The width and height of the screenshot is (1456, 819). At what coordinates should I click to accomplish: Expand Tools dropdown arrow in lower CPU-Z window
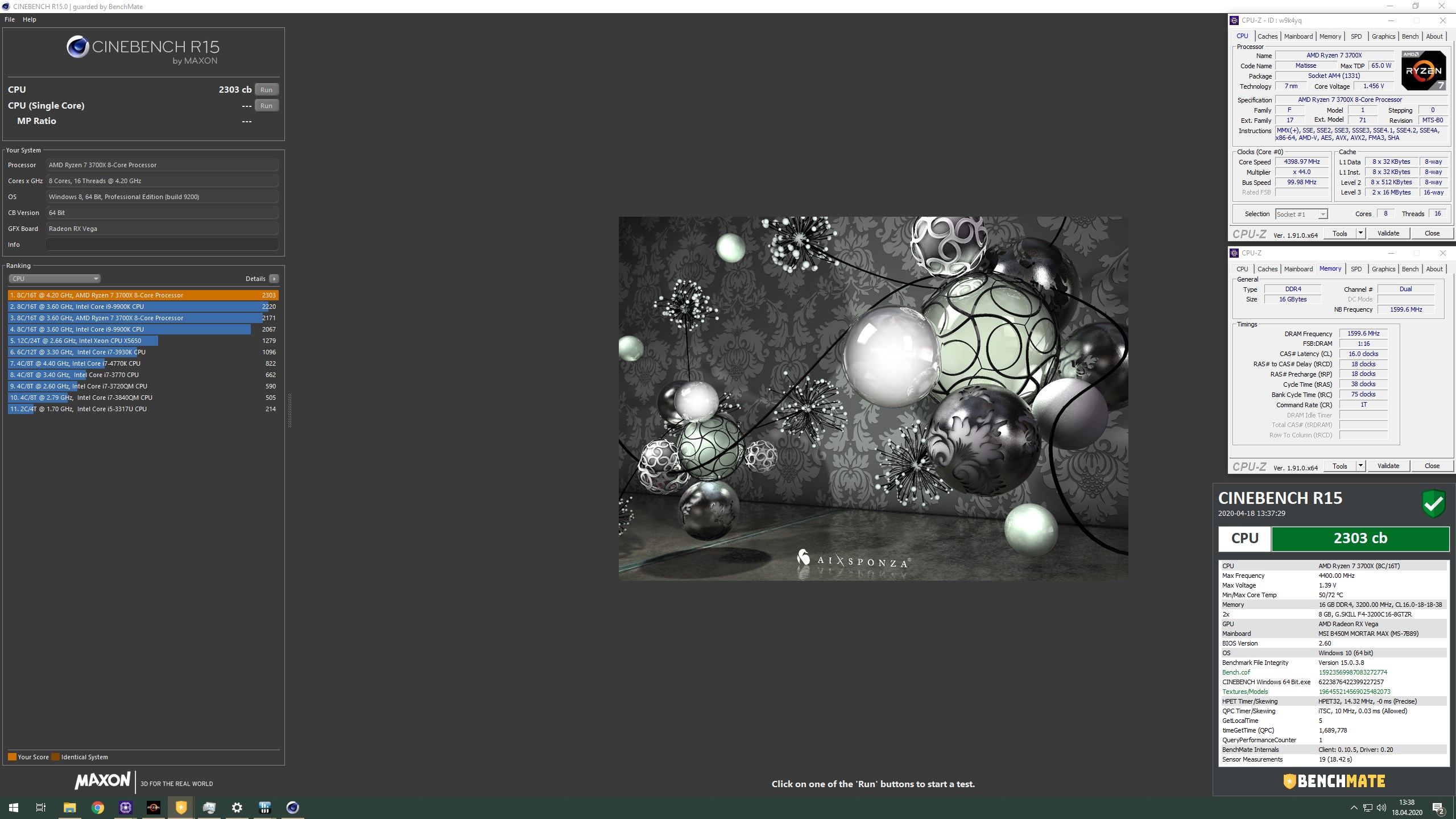[1360, 466]
